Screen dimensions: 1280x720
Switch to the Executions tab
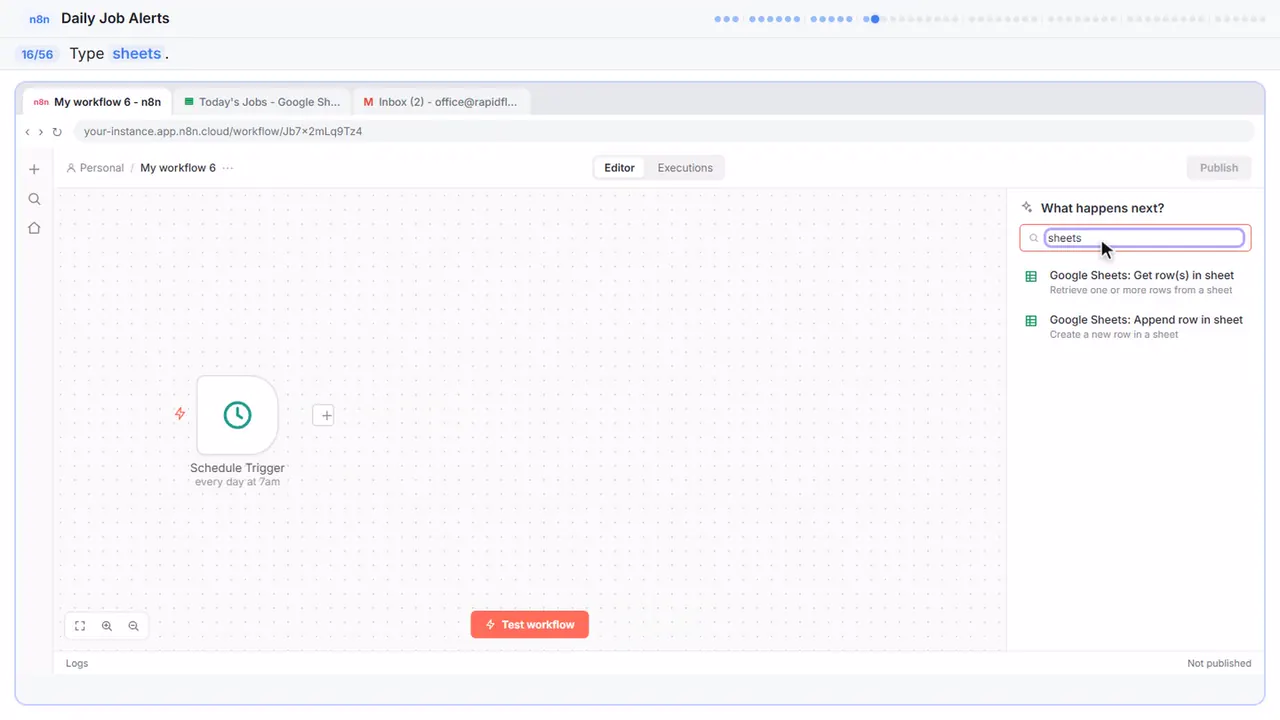click(x=685, y=168)
